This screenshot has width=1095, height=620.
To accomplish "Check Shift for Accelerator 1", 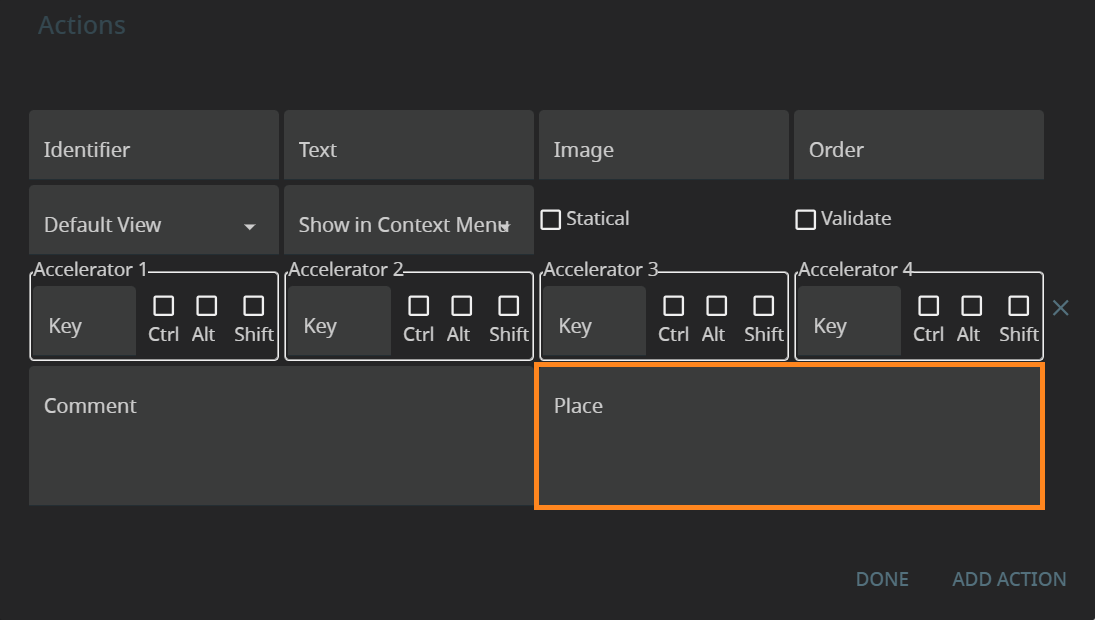I will [254, 306].
